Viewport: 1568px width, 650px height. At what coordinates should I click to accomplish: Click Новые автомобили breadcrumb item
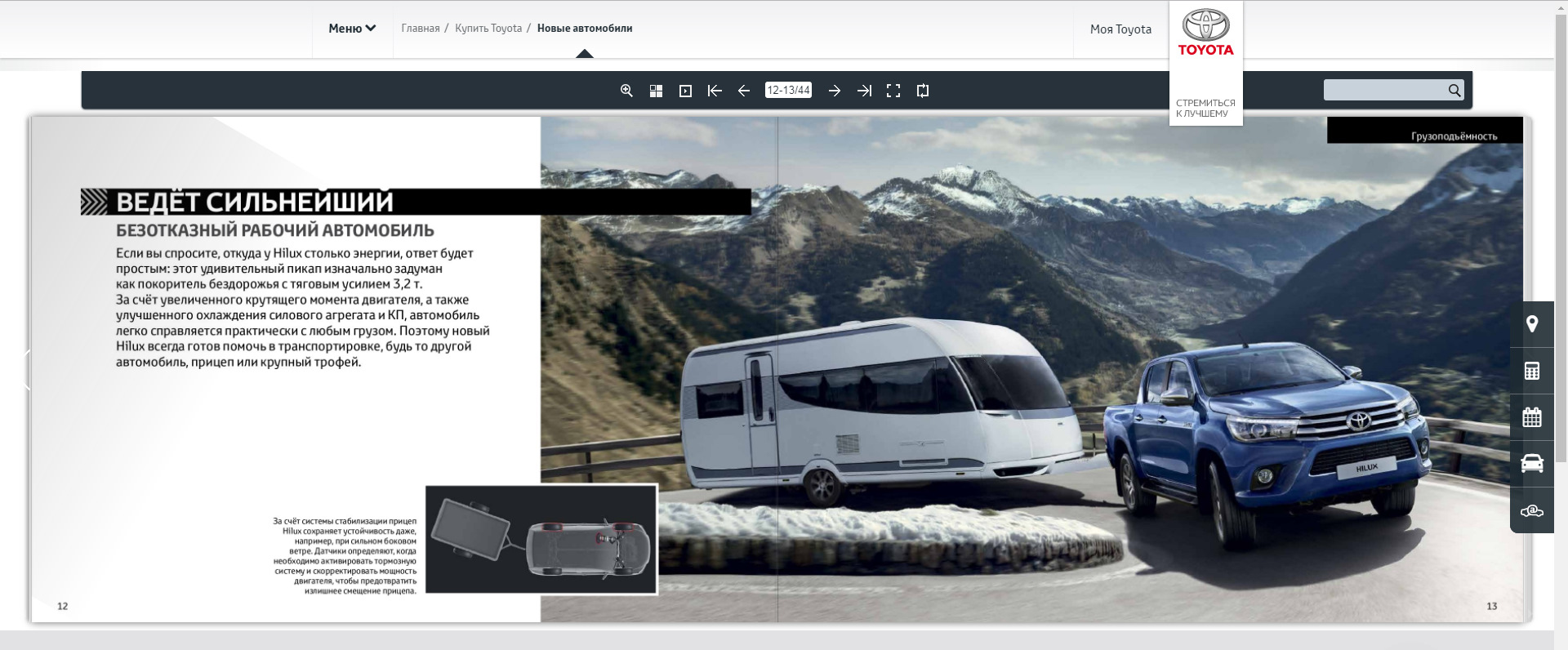(x=585, y=29)
